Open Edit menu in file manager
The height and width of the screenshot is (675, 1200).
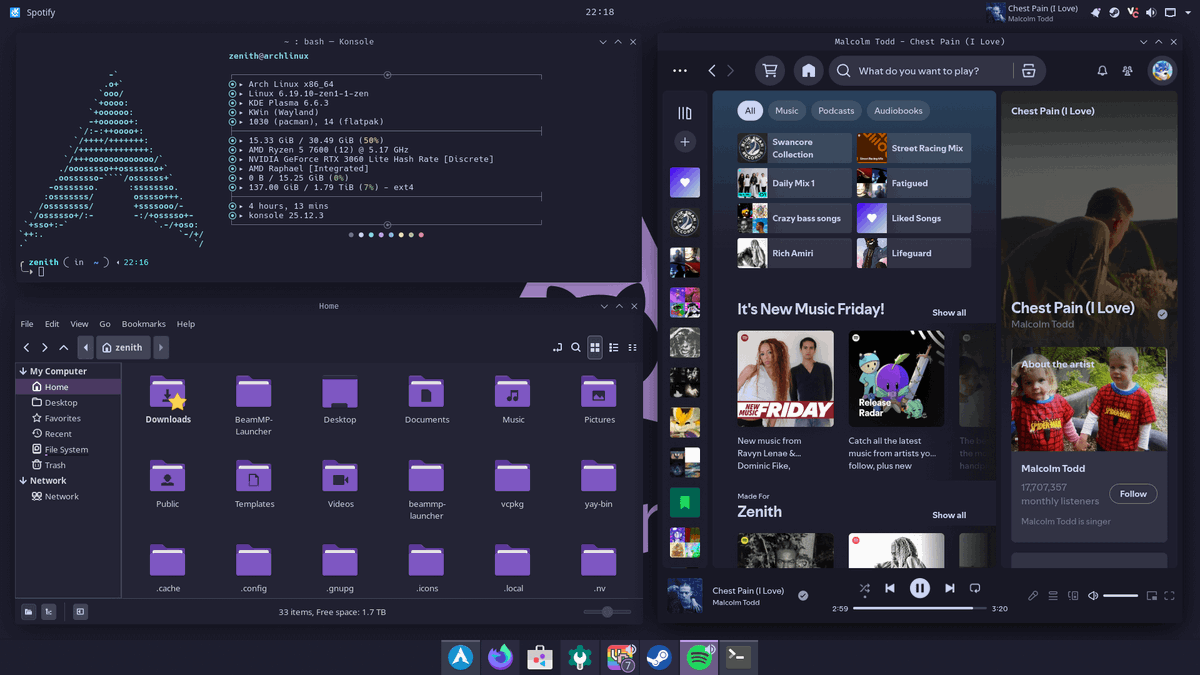[x=52, y=324]
